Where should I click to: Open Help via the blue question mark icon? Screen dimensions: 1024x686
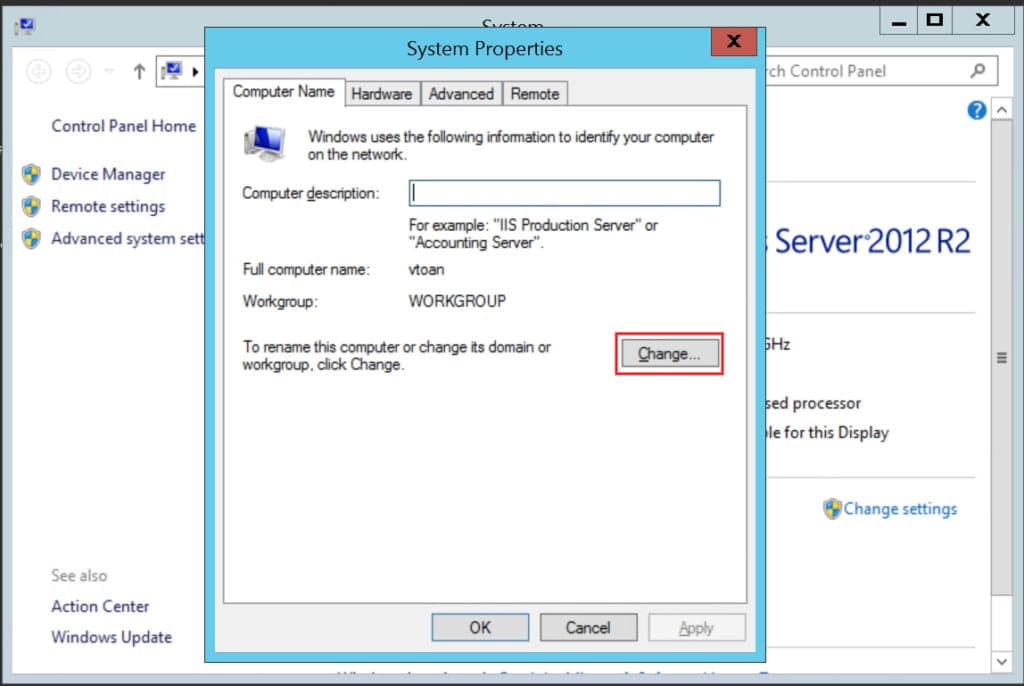(x=976, y=110)
